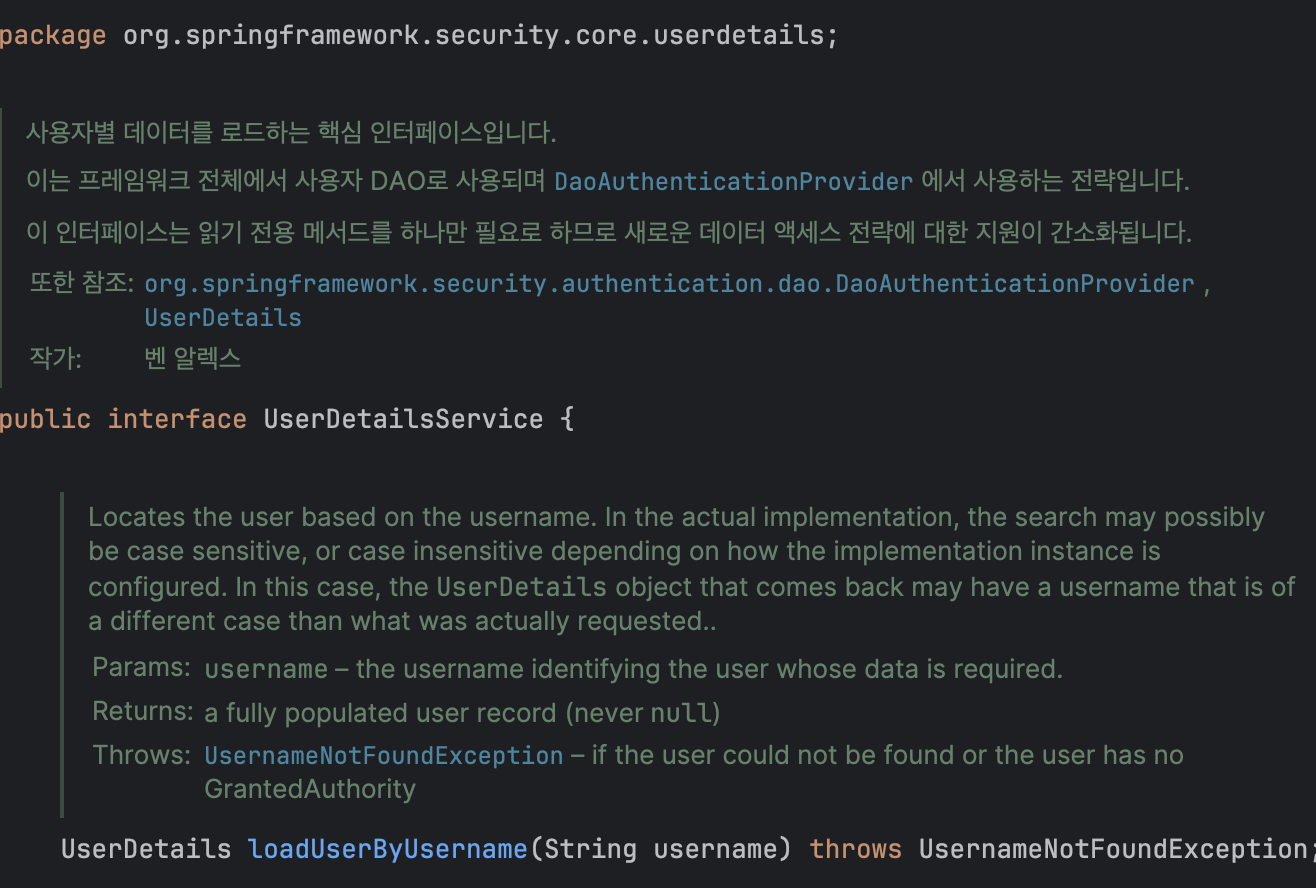Screen dimensions: 1316x888
Task: Click the 또한 참조: label
Action: (x=82, y=283)
